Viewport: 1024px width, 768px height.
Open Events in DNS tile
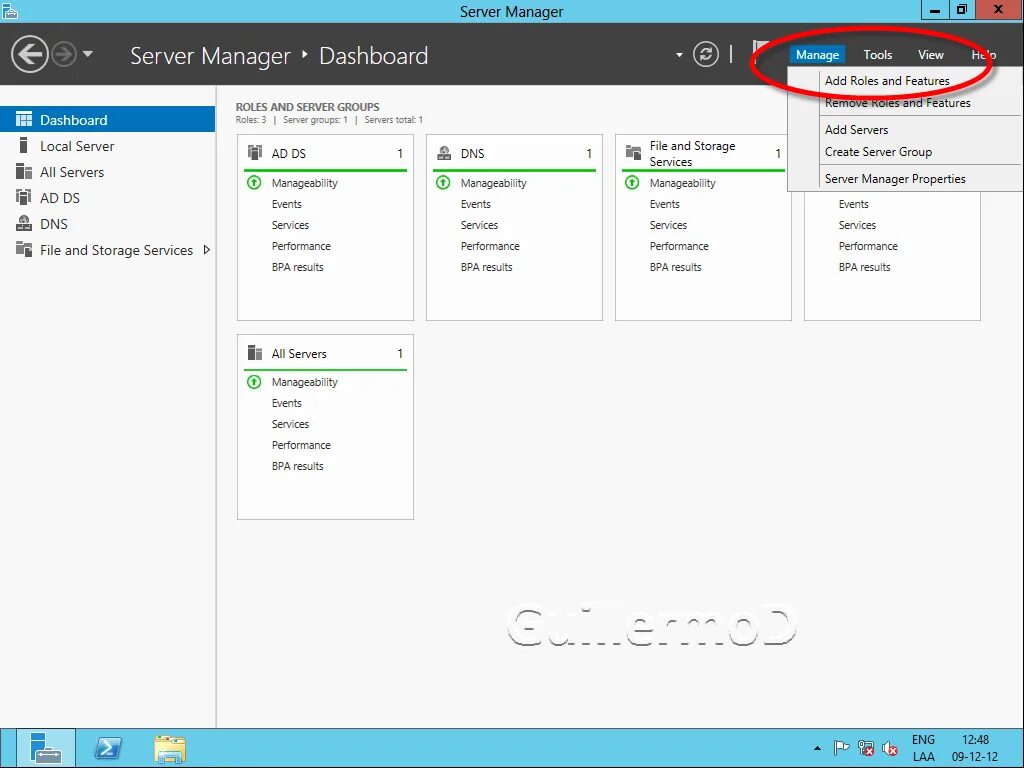(475, 204)
